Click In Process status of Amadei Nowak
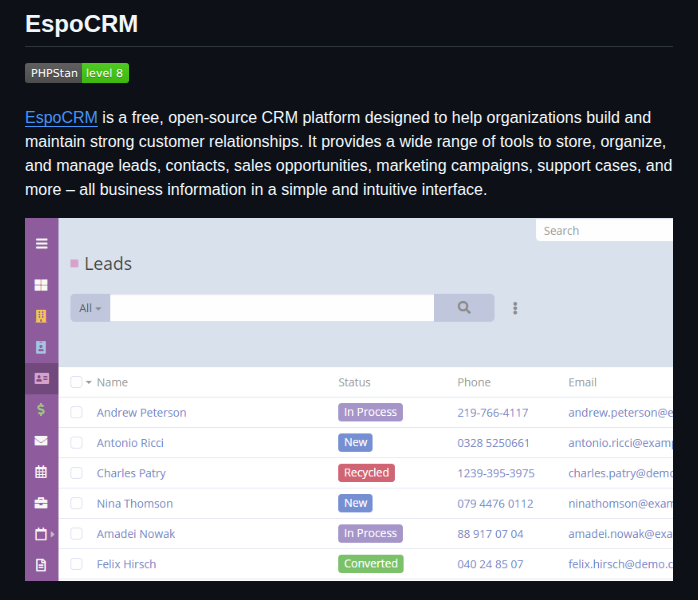The height and width of the screenshot is (600, 698). (370, 533)
